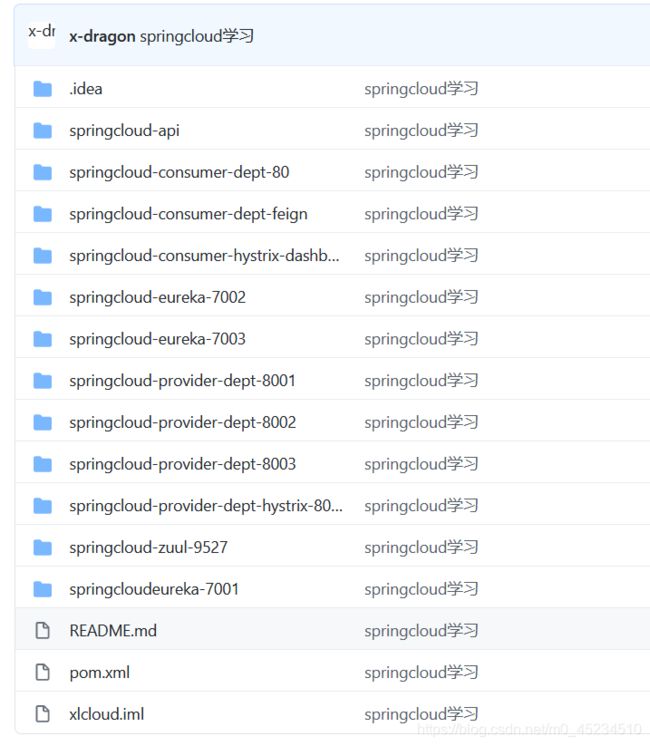Viewport: 650px width, 746px height.
Task: Open the springcloud-consumer-hystrix-dashb... folder
Action: pyautogui.click(x=205, y=256)
